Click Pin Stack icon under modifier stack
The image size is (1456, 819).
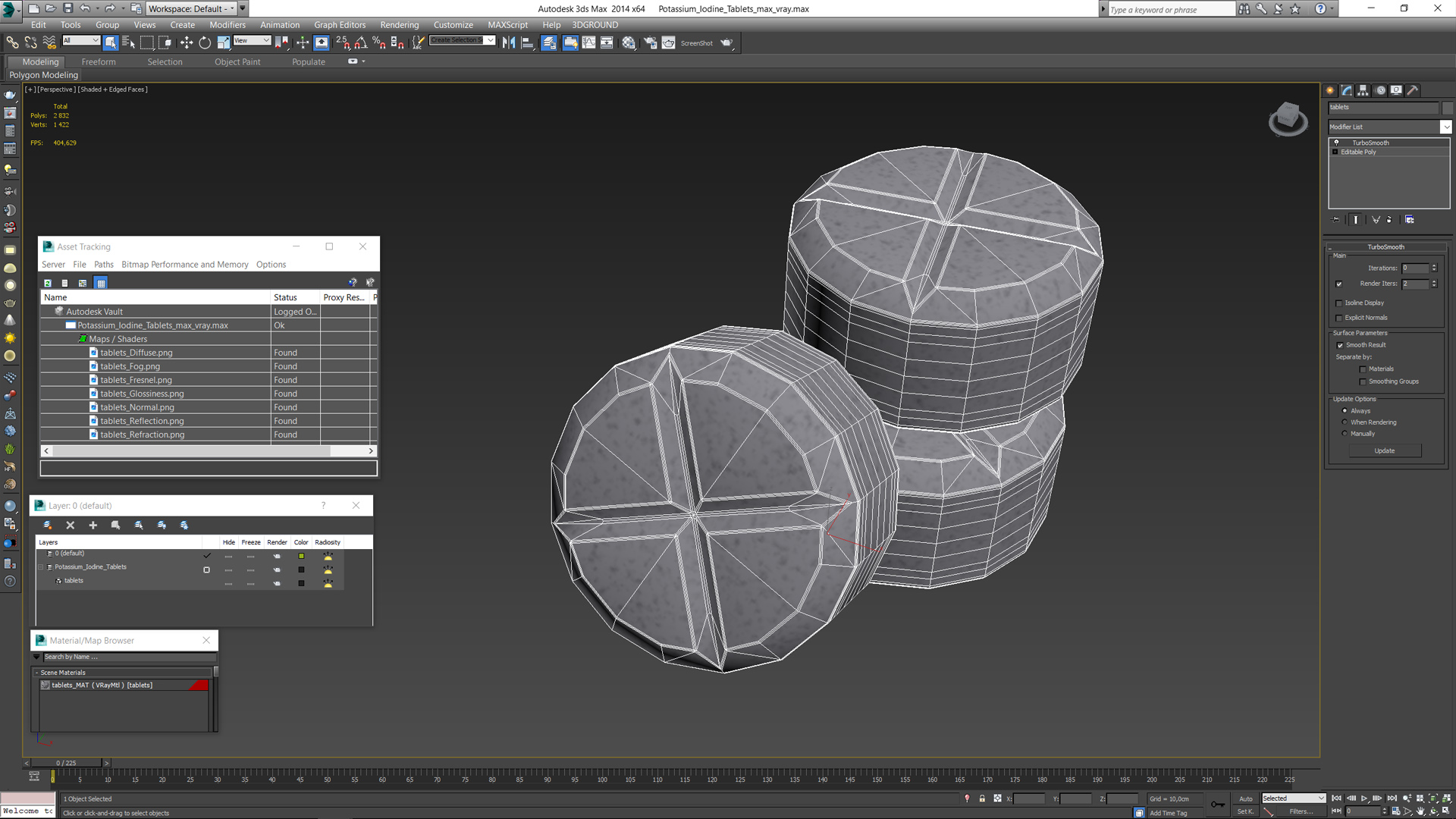point(1336,220)
